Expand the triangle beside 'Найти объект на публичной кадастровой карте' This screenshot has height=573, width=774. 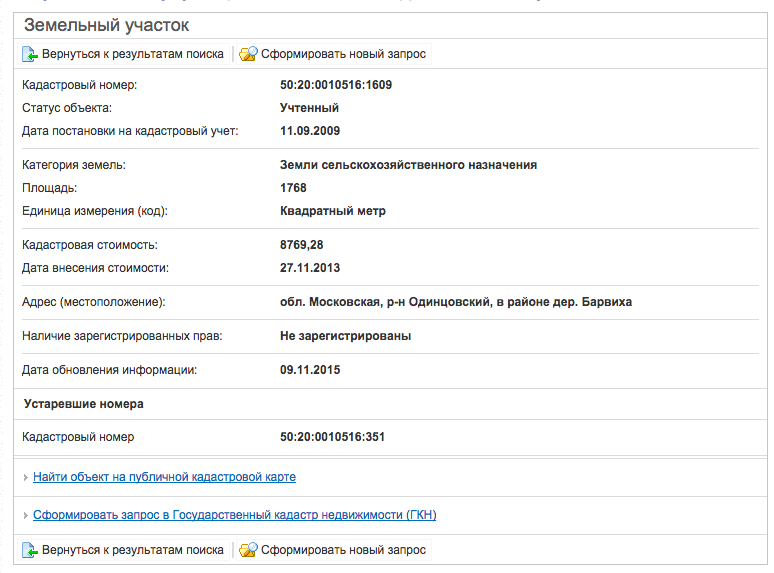[25, 478]
